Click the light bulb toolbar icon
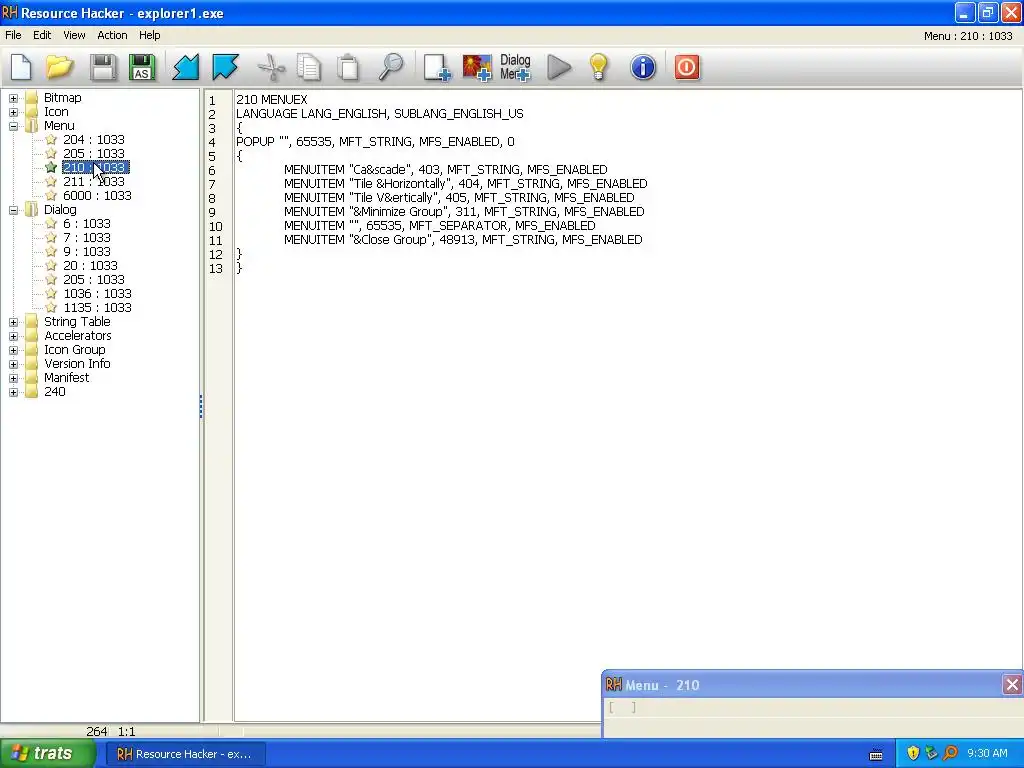 point(599,67)
